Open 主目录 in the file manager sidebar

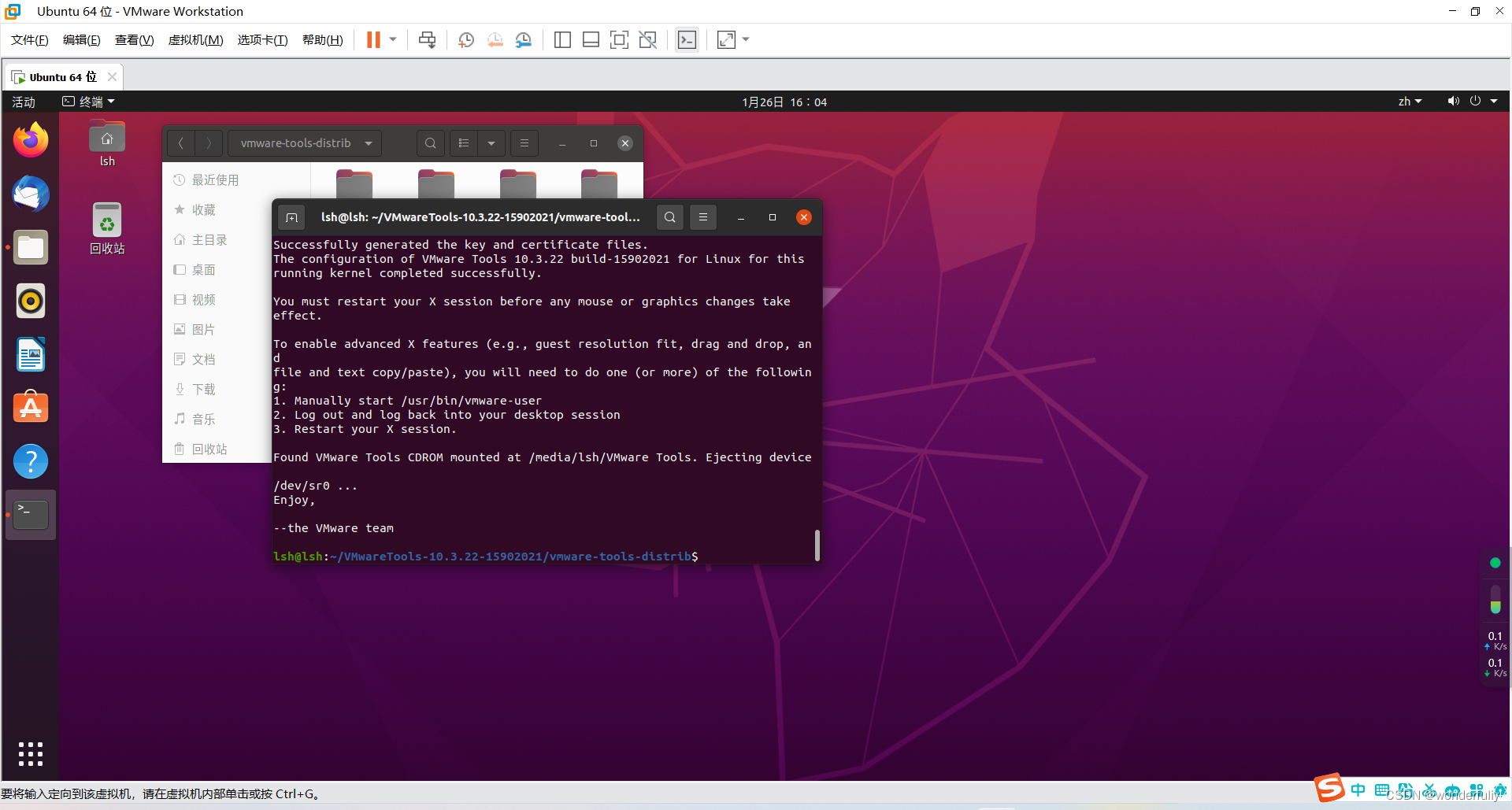[209, 239]
